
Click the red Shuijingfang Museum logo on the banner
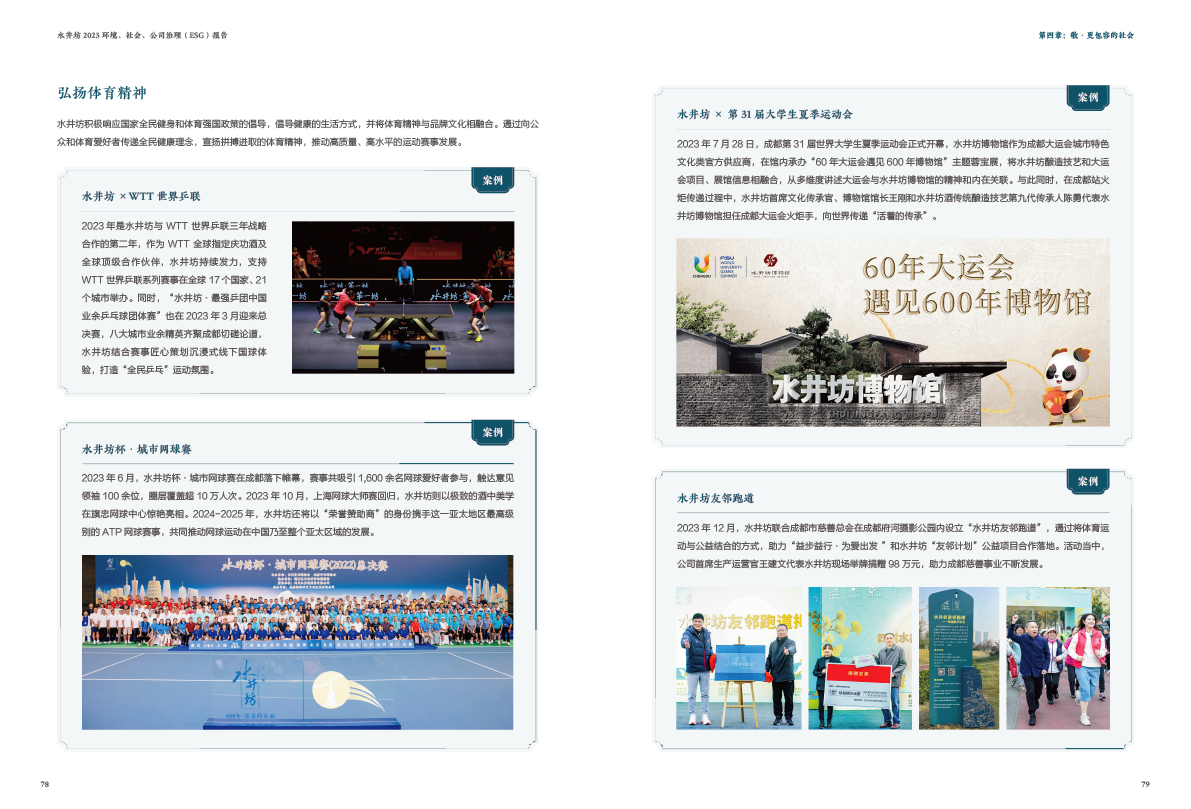(770, 263)
